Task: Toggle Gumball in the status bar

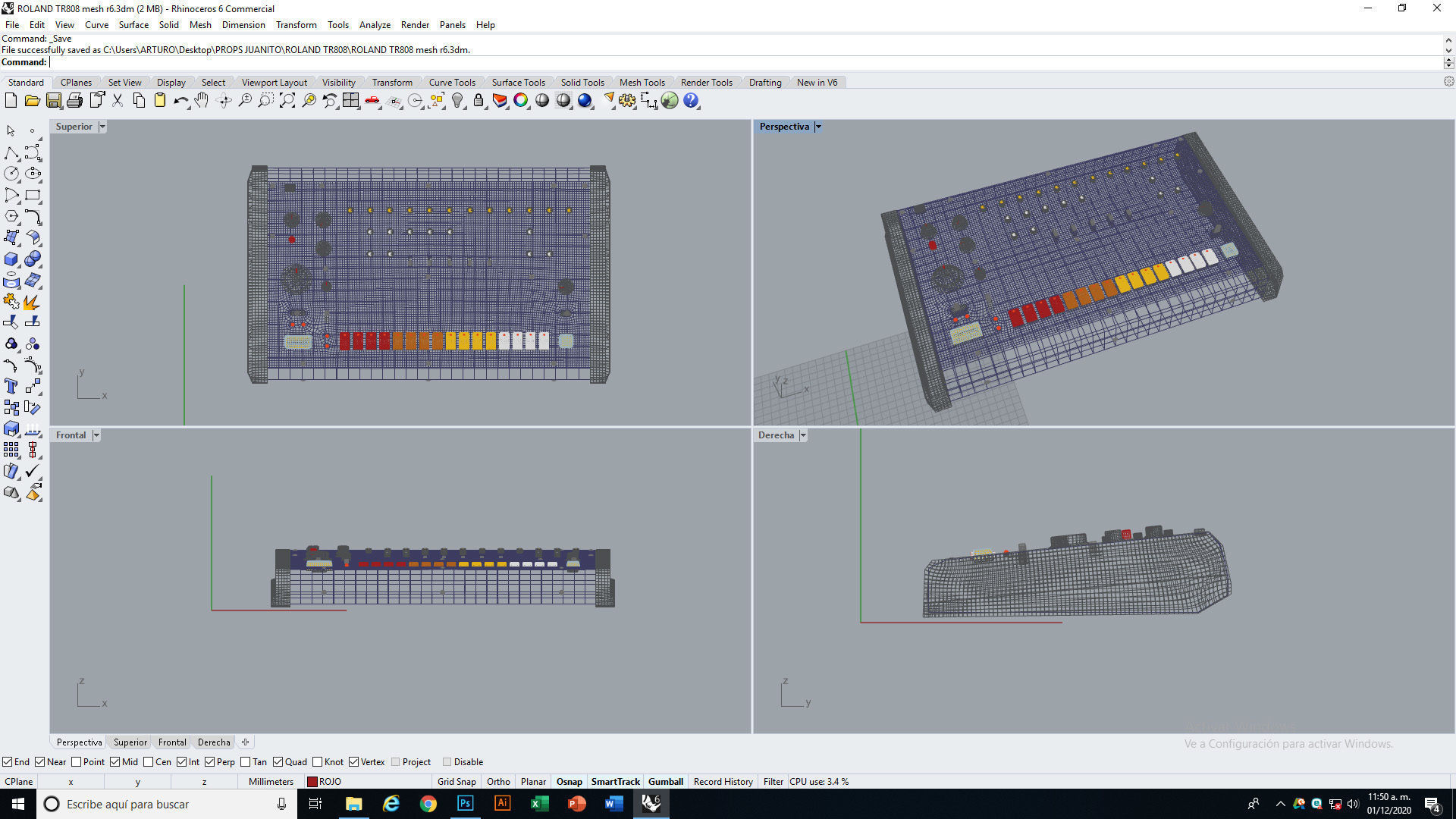Action: tap(666, 782)
